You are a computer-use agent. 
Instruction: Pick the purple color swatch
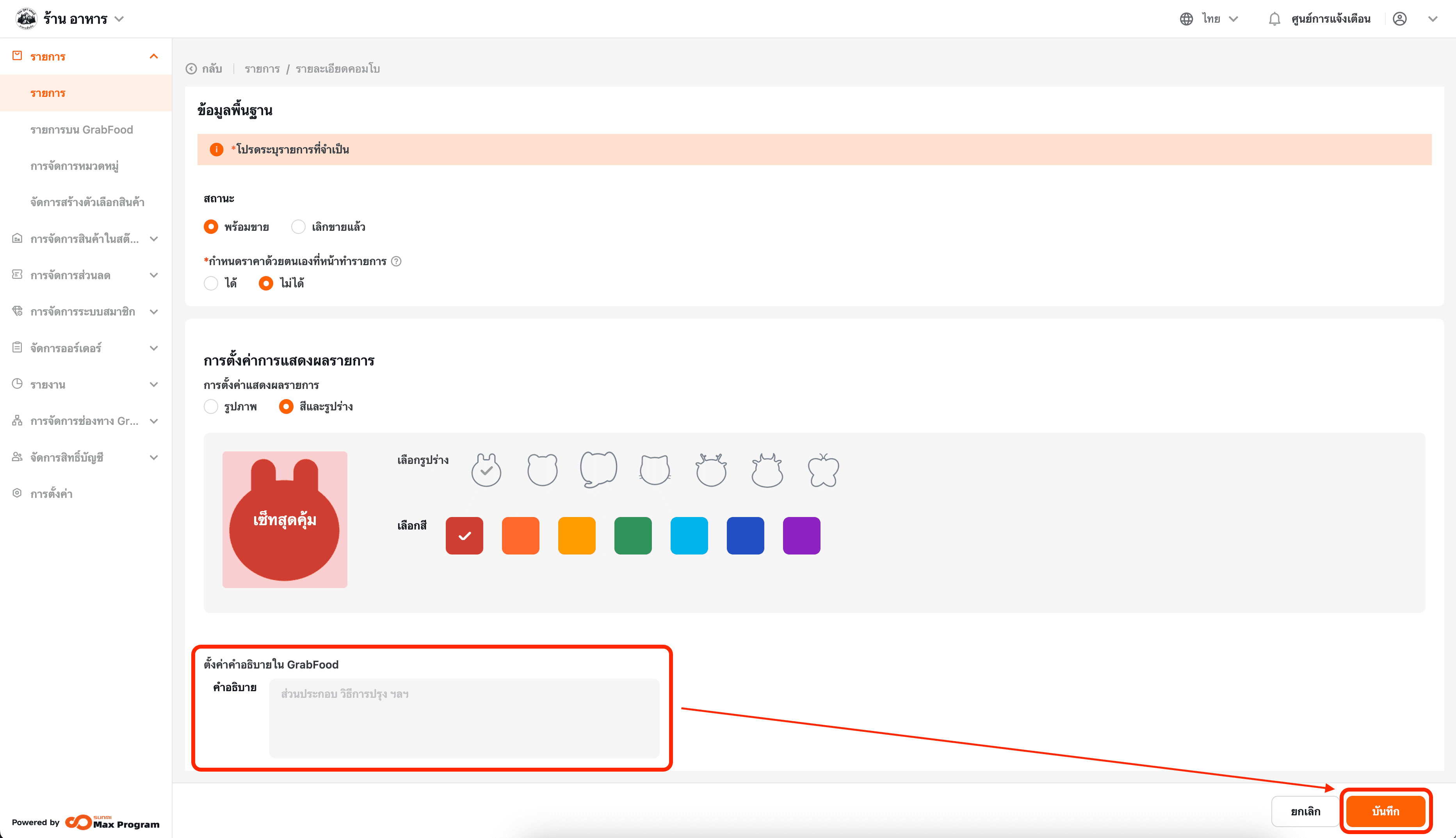[801, 536]
